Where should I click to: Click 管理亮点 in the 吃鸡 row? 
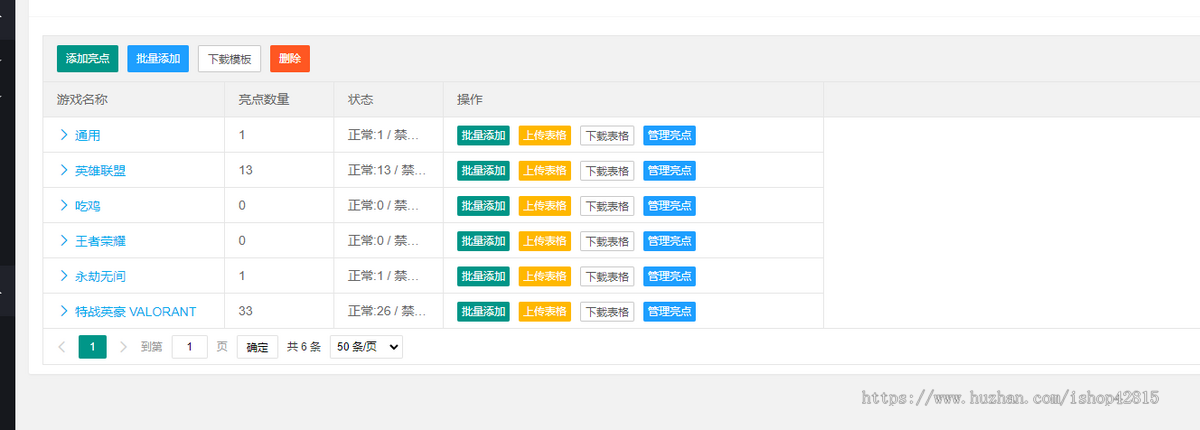coord(669,205)
